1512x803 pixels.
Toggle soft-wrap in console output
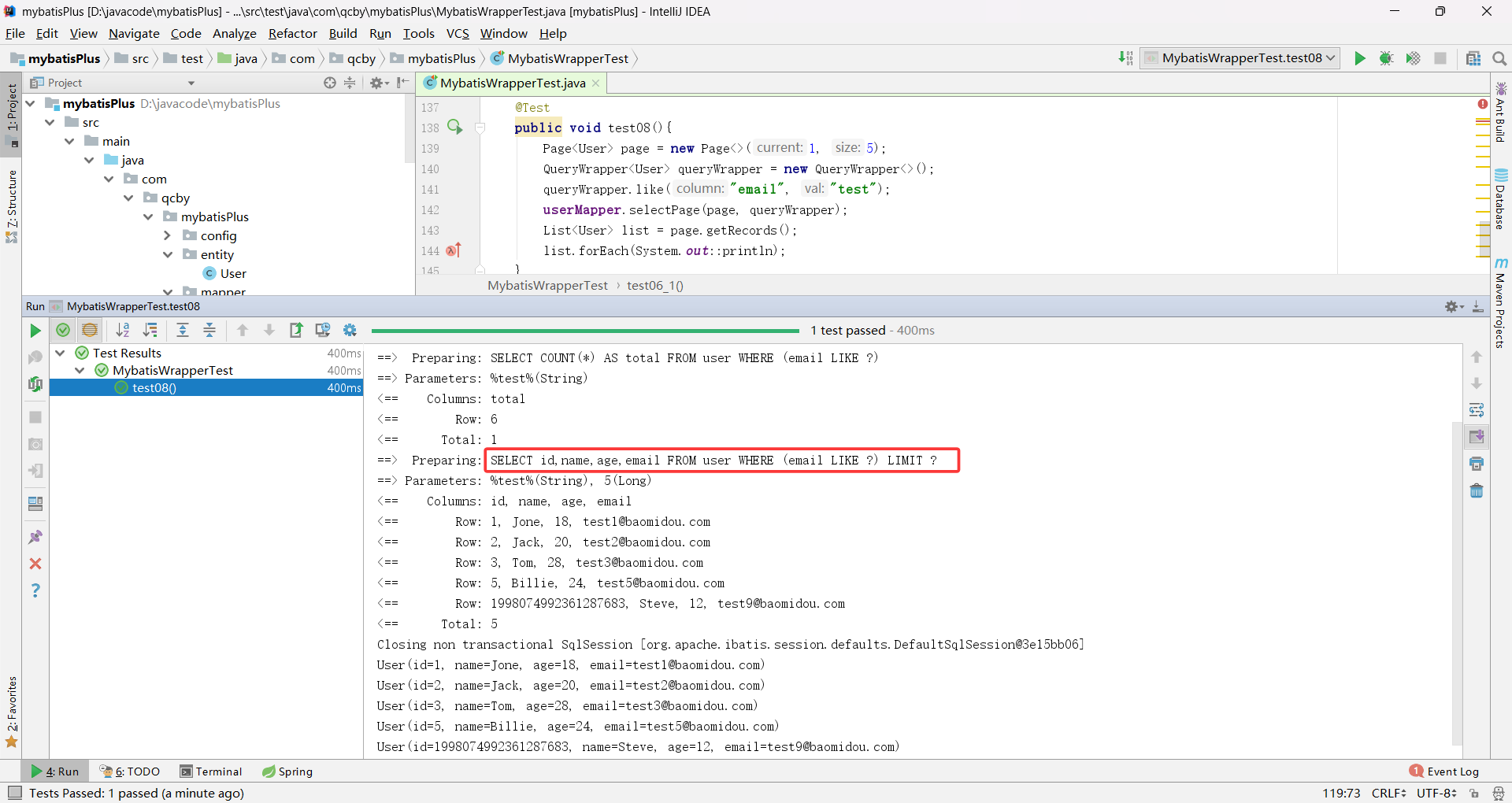(1477, 410)
